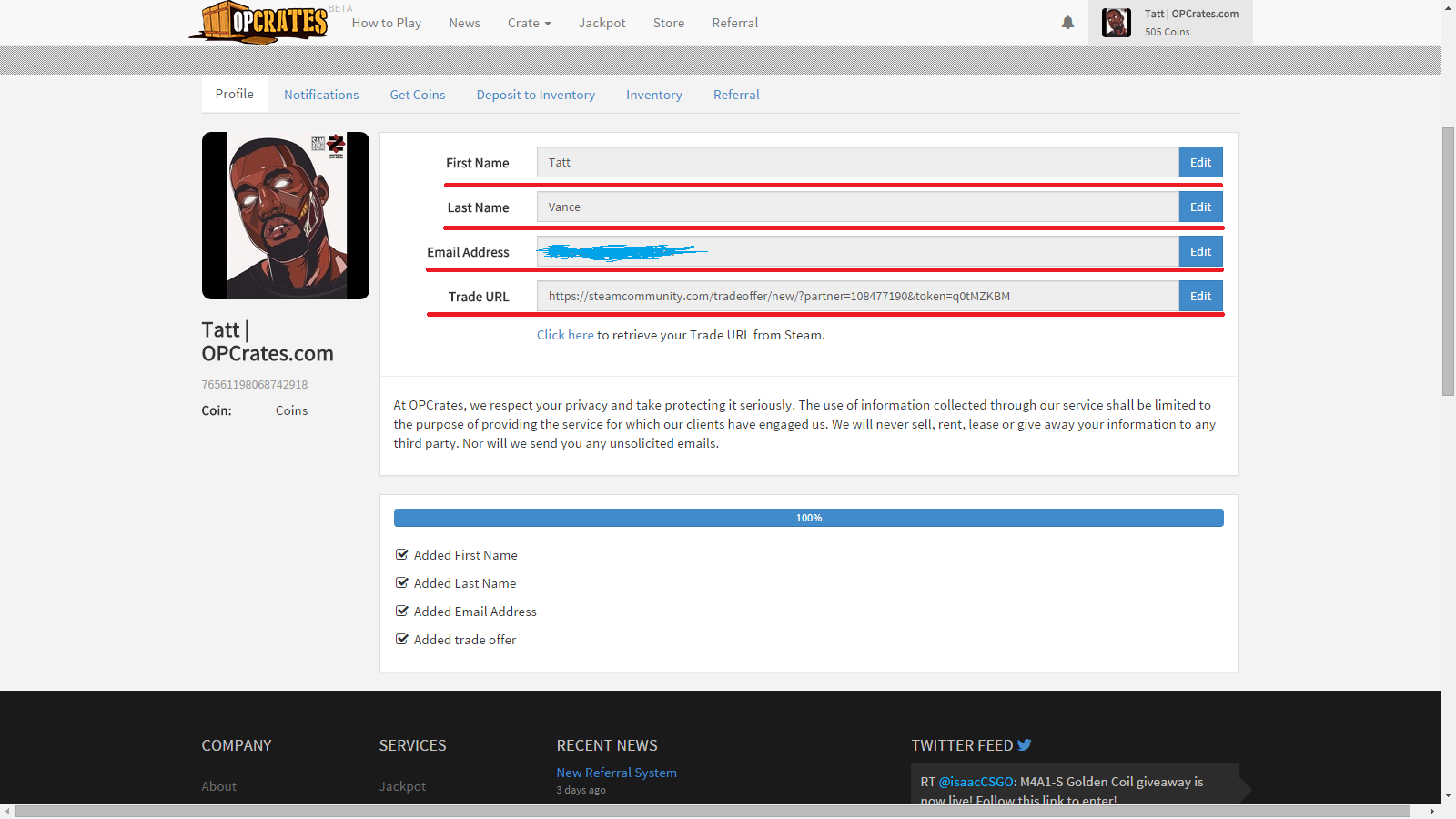Open the Inventory tab
This screenshot has width=1456, height=819.
pos(654,95)
